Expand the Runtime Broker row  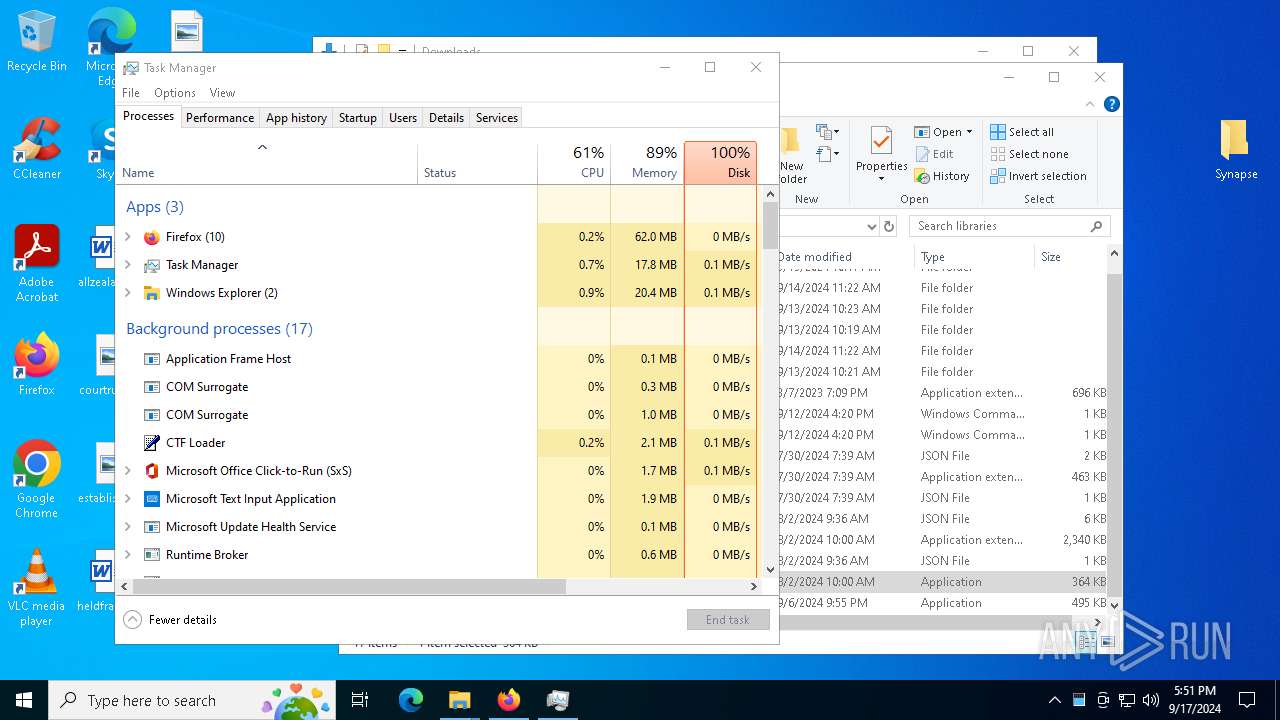[127, 555]
